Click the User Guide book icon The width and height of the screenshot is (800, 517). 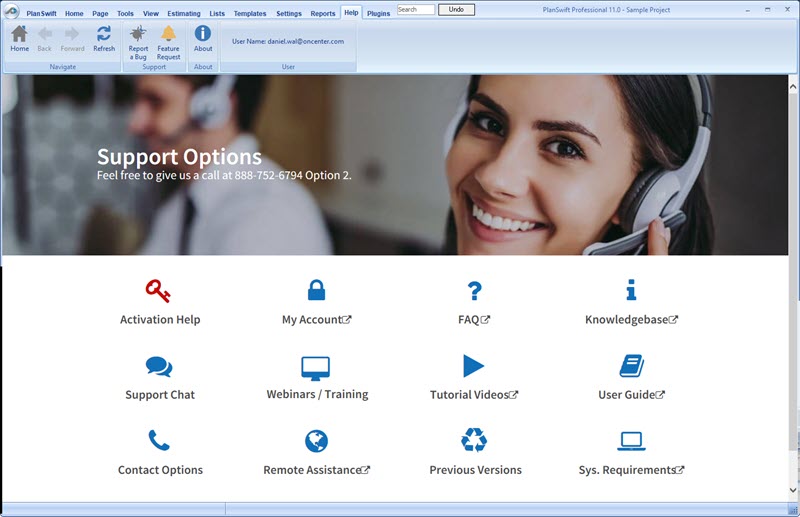click(x=632, y=366)
